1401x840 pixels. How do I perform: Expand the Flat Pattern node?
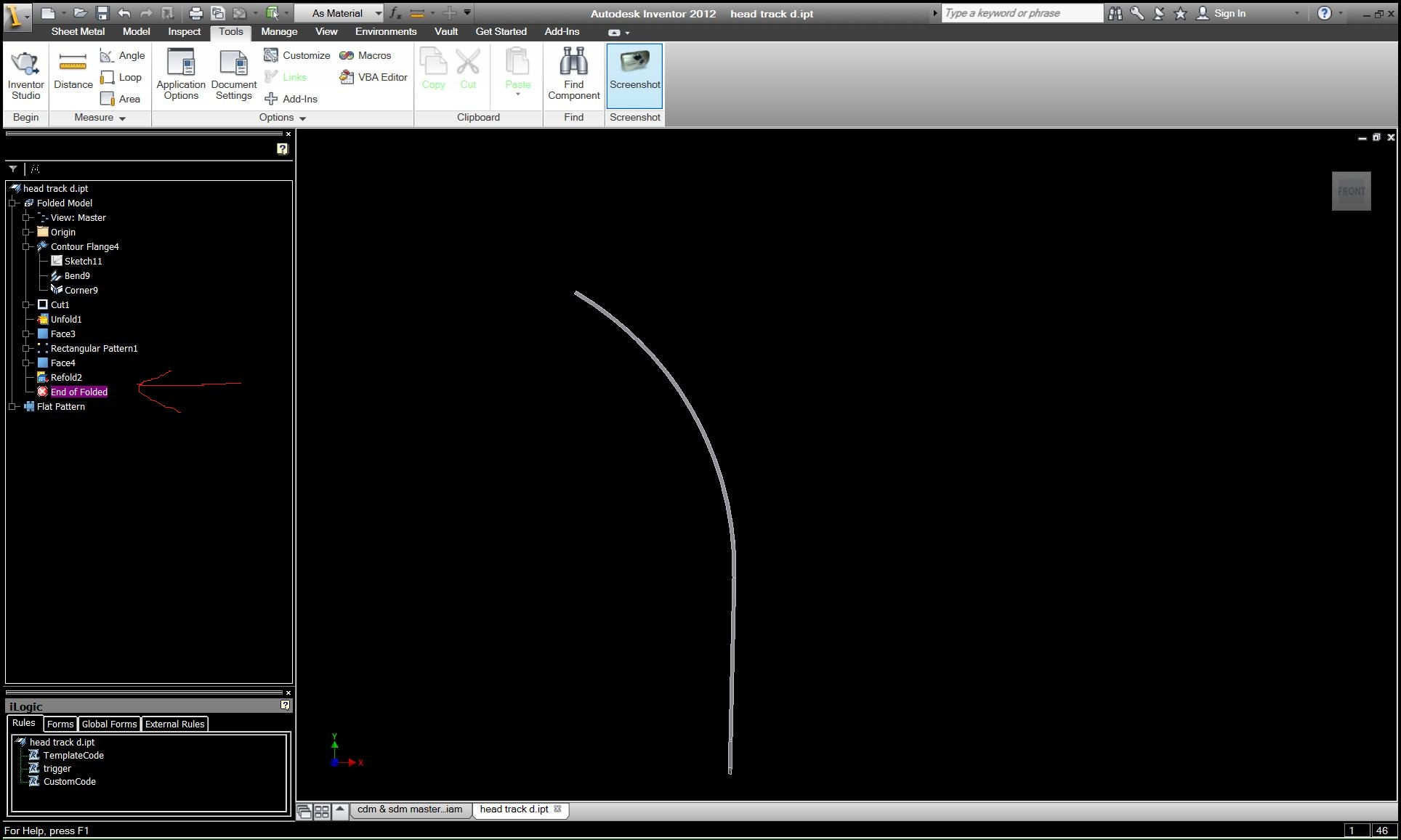[x=12, y=406]
